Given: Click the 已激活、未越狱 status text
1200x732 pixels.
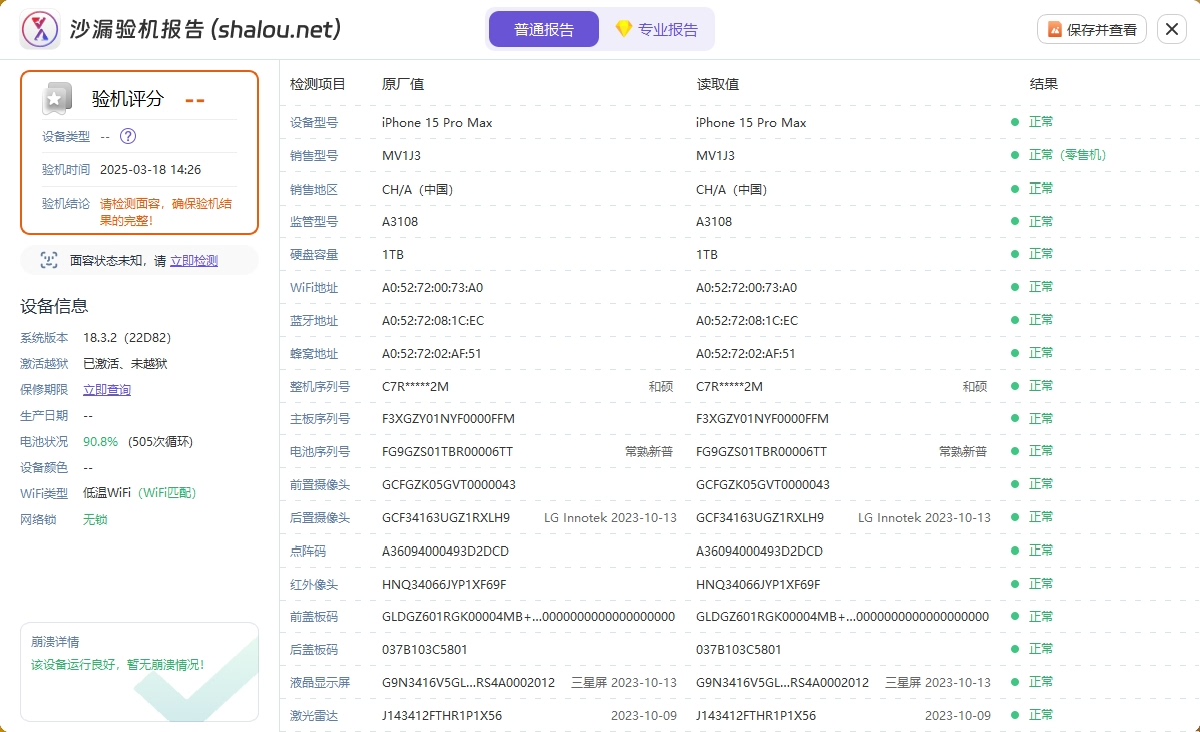Looking at the screenshot, I should [125, 363].
